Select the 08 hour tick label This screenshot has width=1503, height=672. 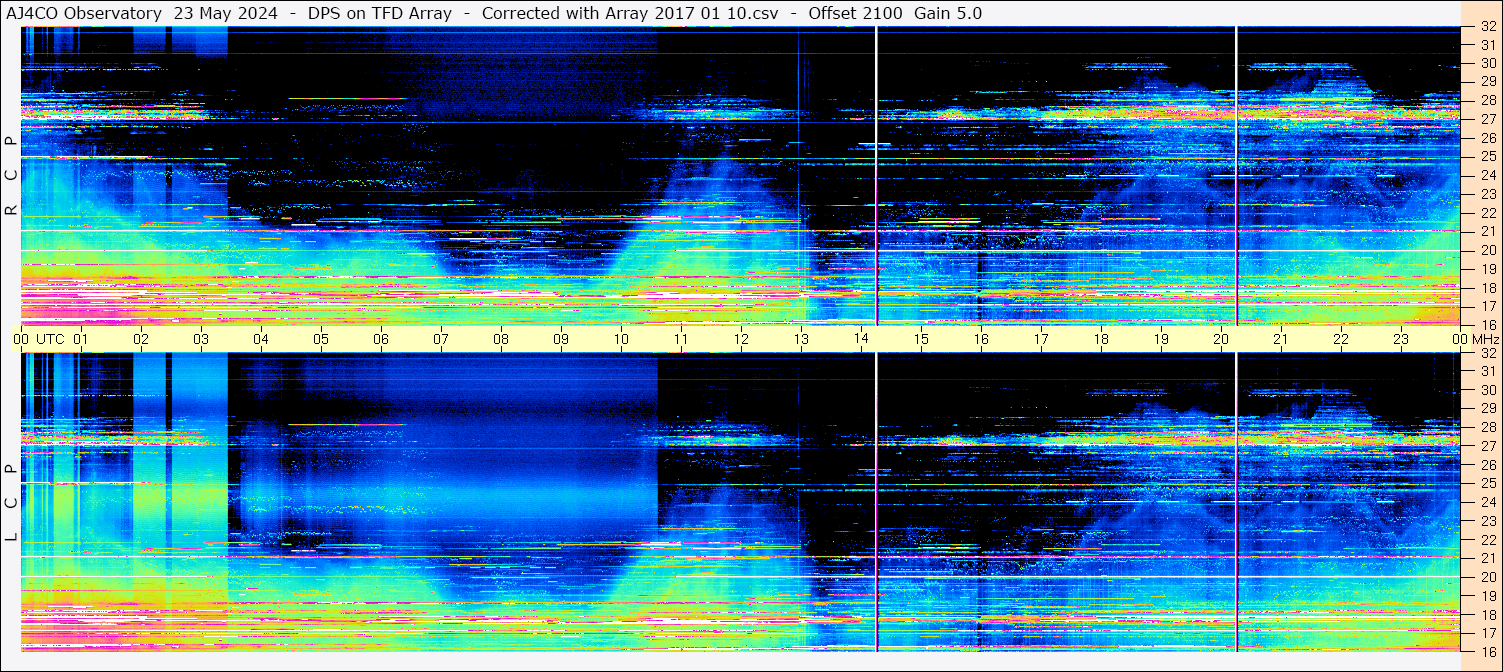(501, 339)
